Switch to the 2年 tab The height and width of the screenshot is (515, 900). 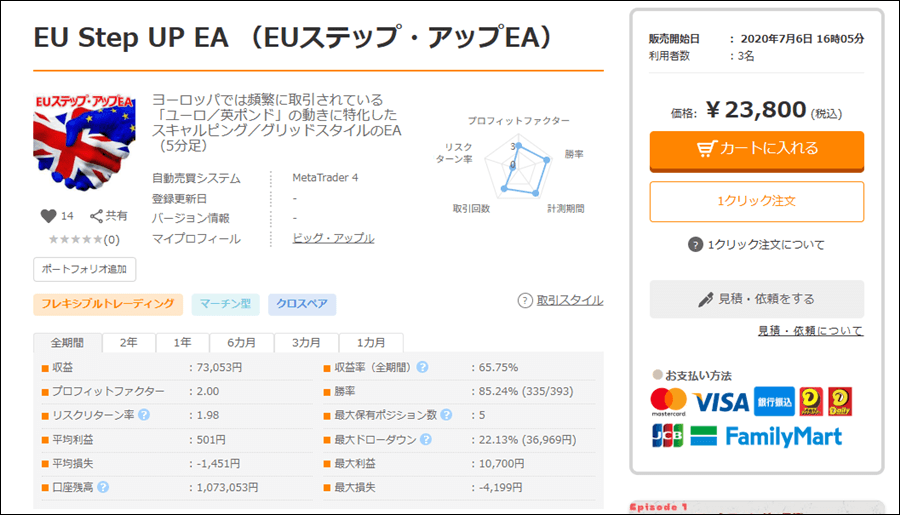pos(129,342)
